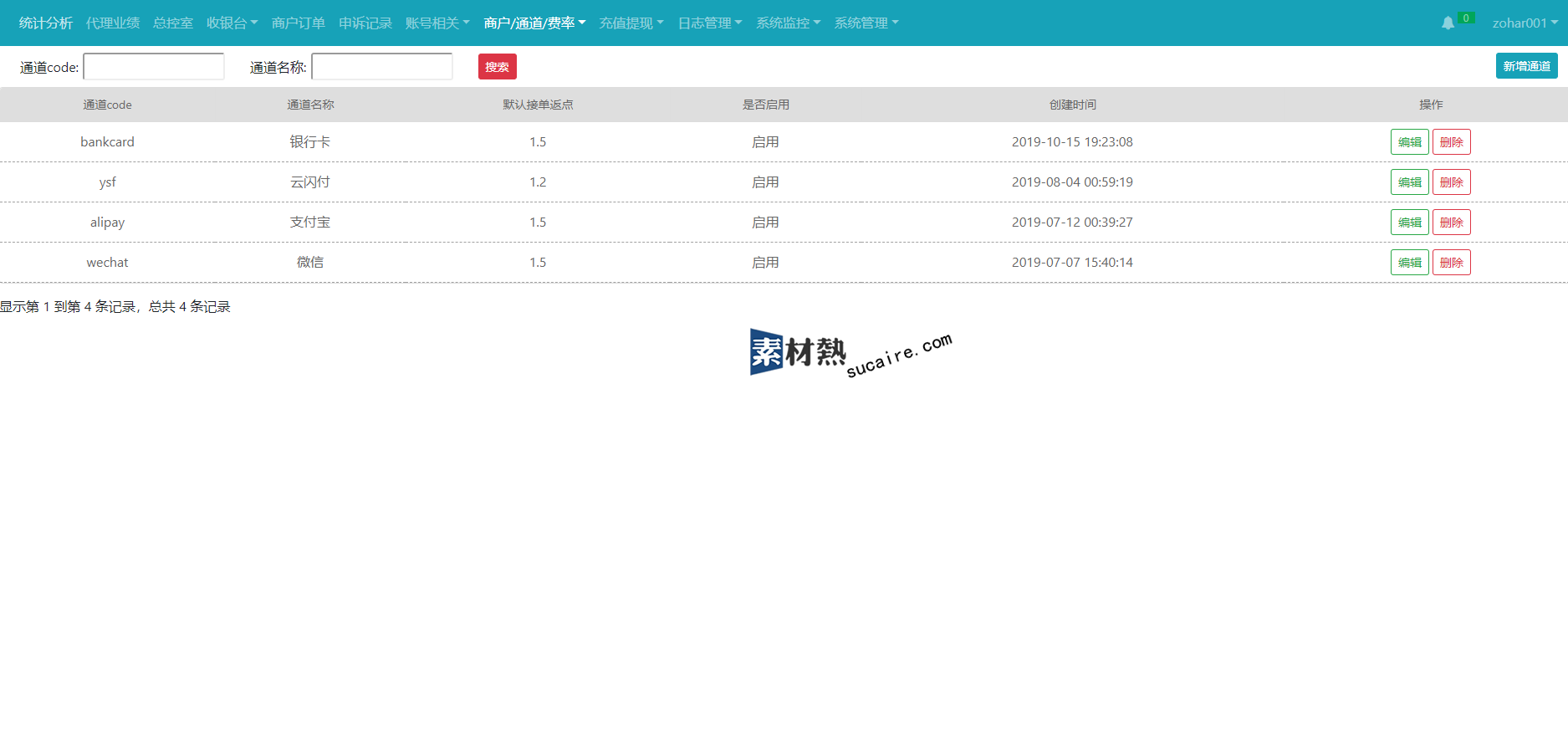Edit the ysf channel row

[x=1410, y=182]
